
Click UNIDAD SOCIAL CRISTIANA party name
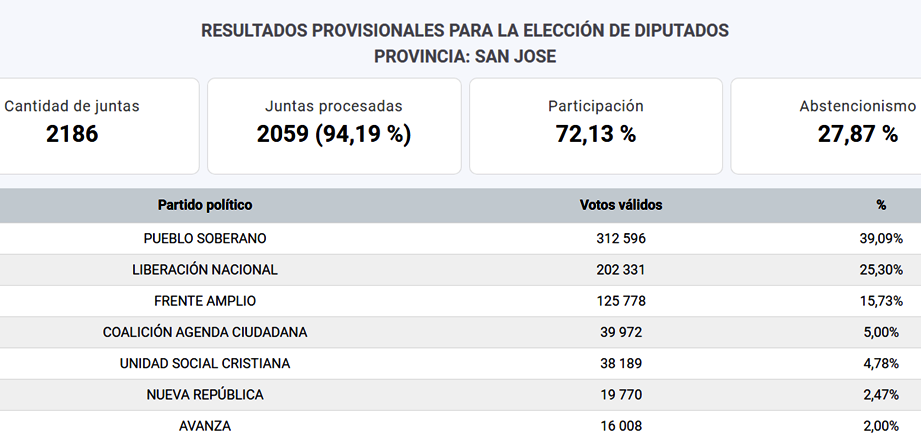[205, 363]
